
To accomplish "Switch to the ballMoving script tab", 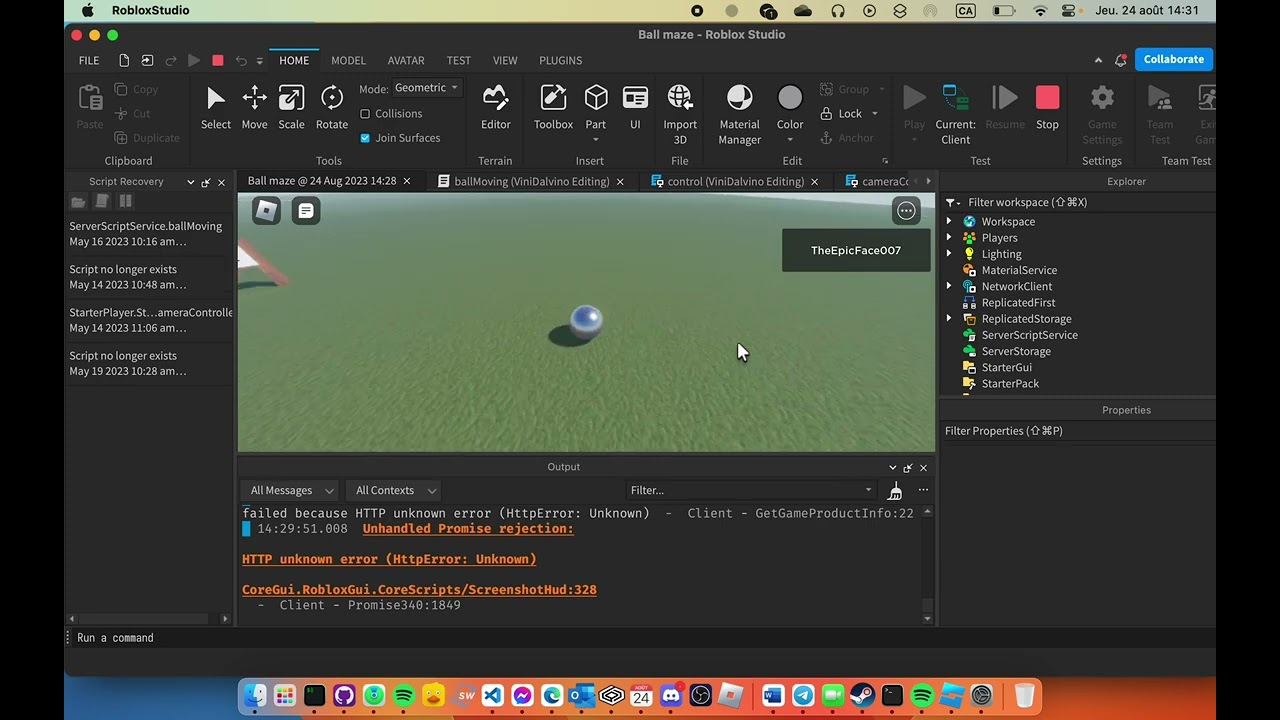I will (530, 182).
